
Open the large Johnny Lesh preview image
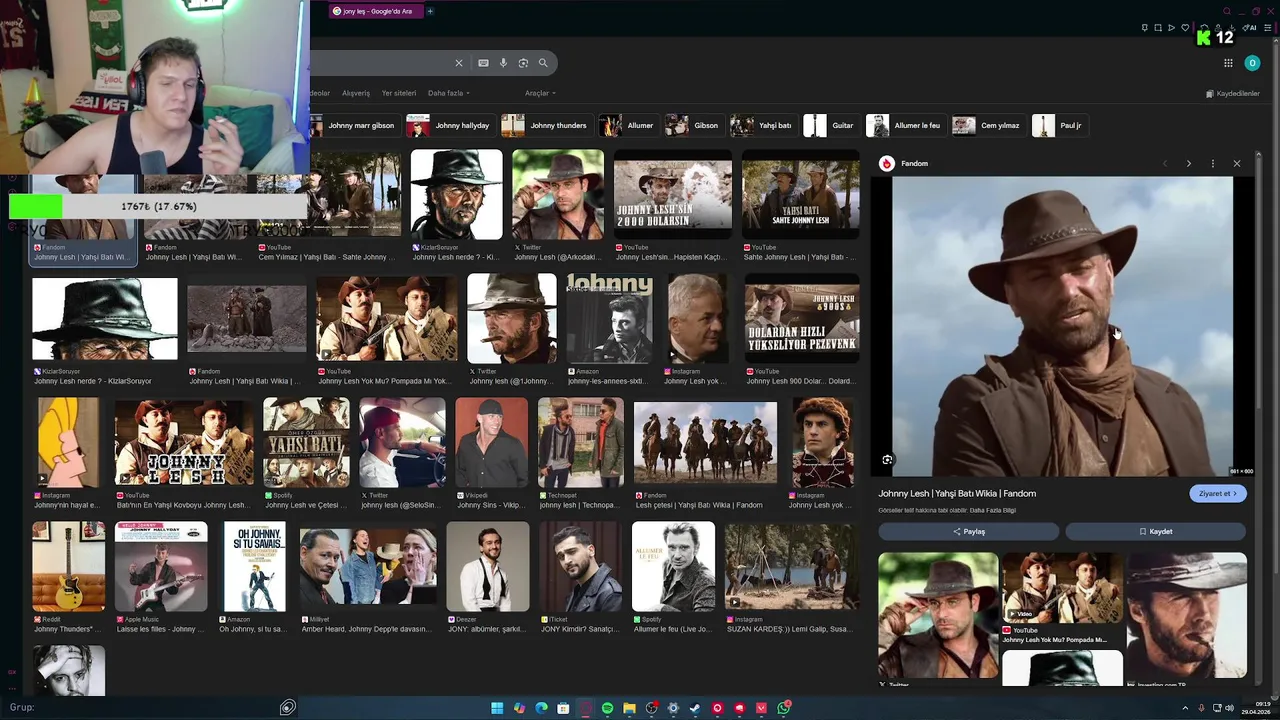1062,326
